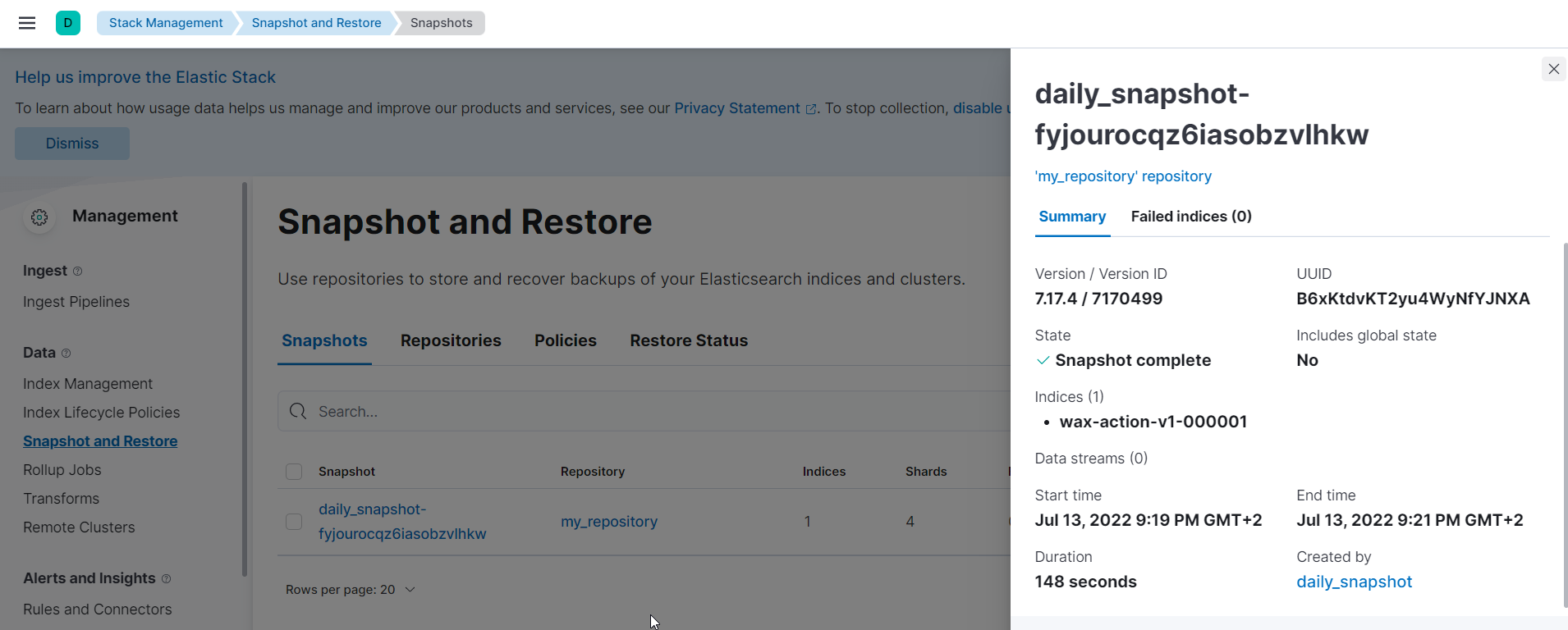Image resolution: width=1568 pixels, height=630 pixels.
Task: Open the Rows per page dropdown
Action: click(x=351, y=590)
